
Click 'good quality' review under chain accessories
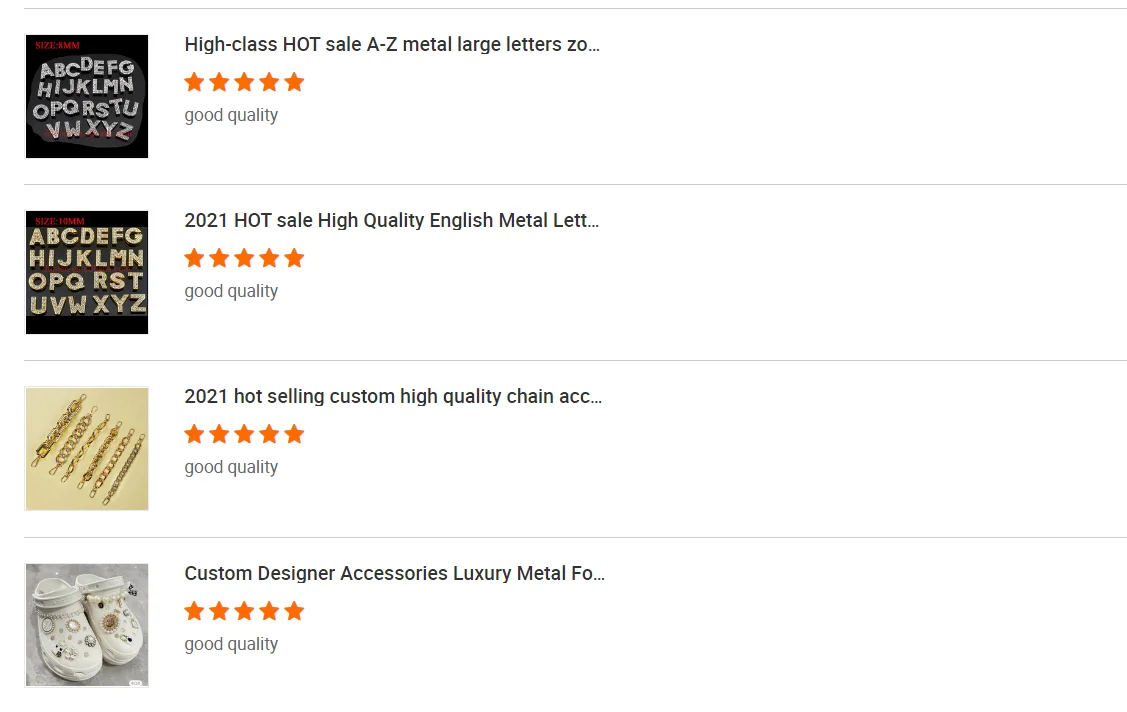pos(231,467)
